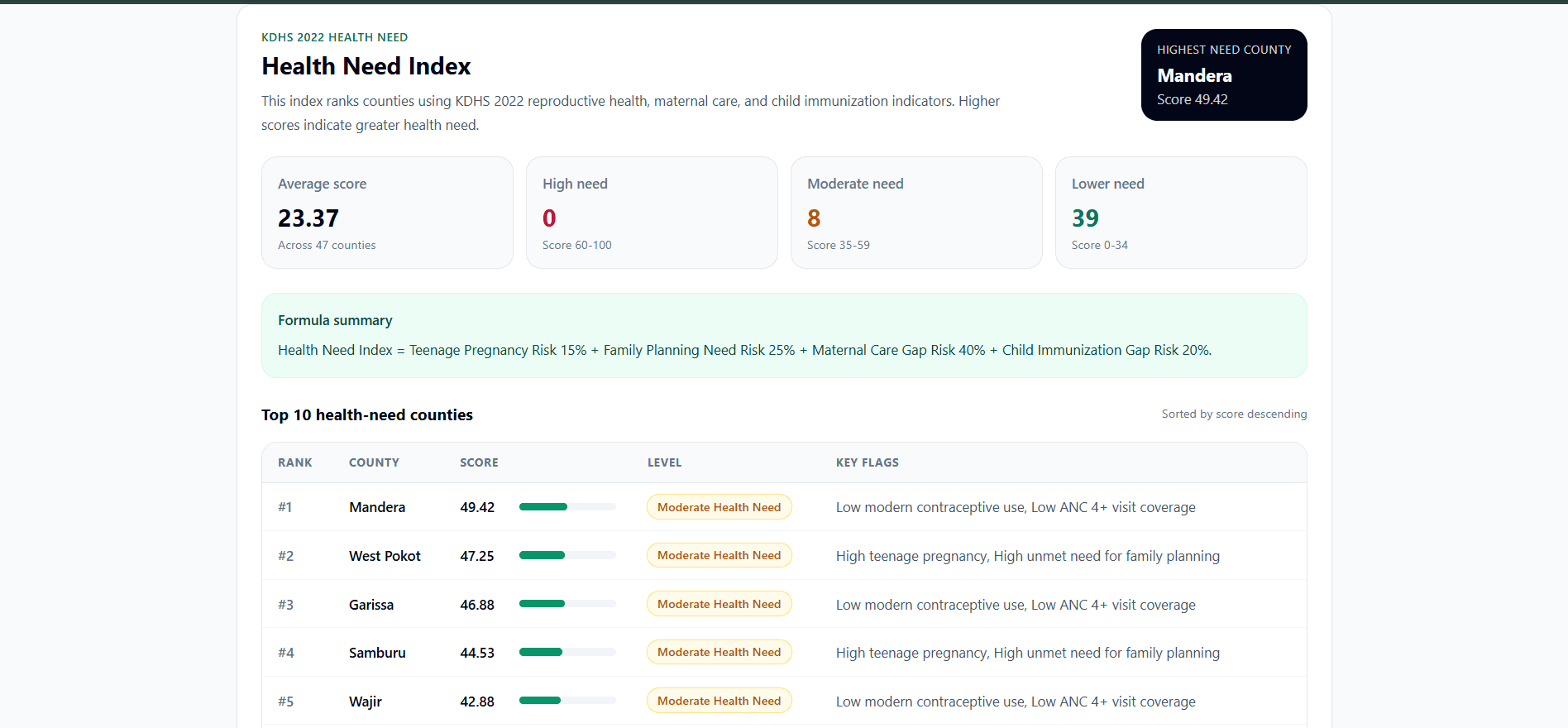This screenshot has height=728, width=1568.
Task: Click the Health Need Index page title
Action: 366,66
